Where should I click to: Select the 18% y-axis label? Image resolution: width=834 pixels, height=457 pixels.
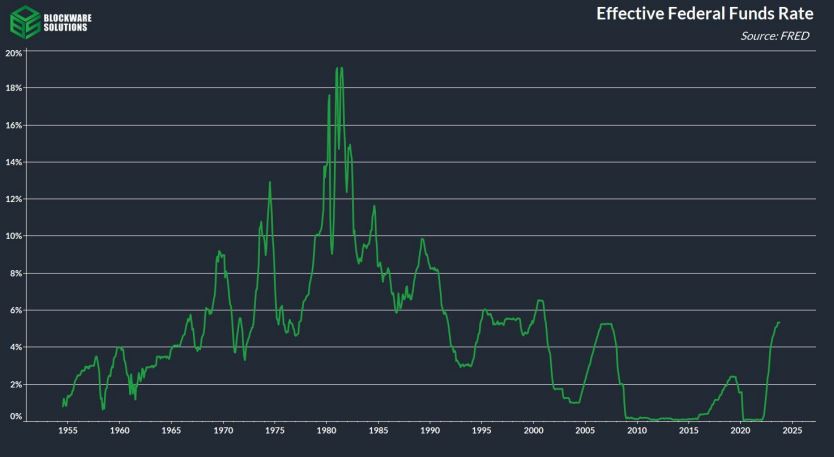point(14,89)
